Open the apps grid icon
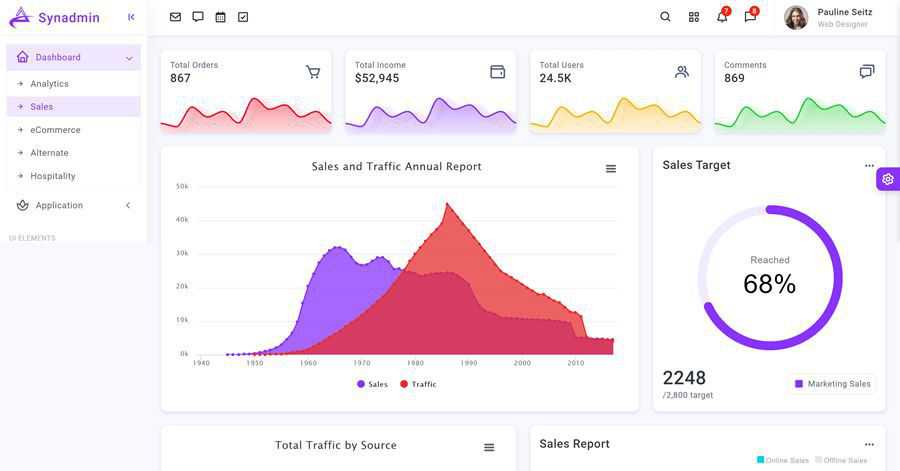This screenshot has height=471, width=900. (x=694, y=17)
